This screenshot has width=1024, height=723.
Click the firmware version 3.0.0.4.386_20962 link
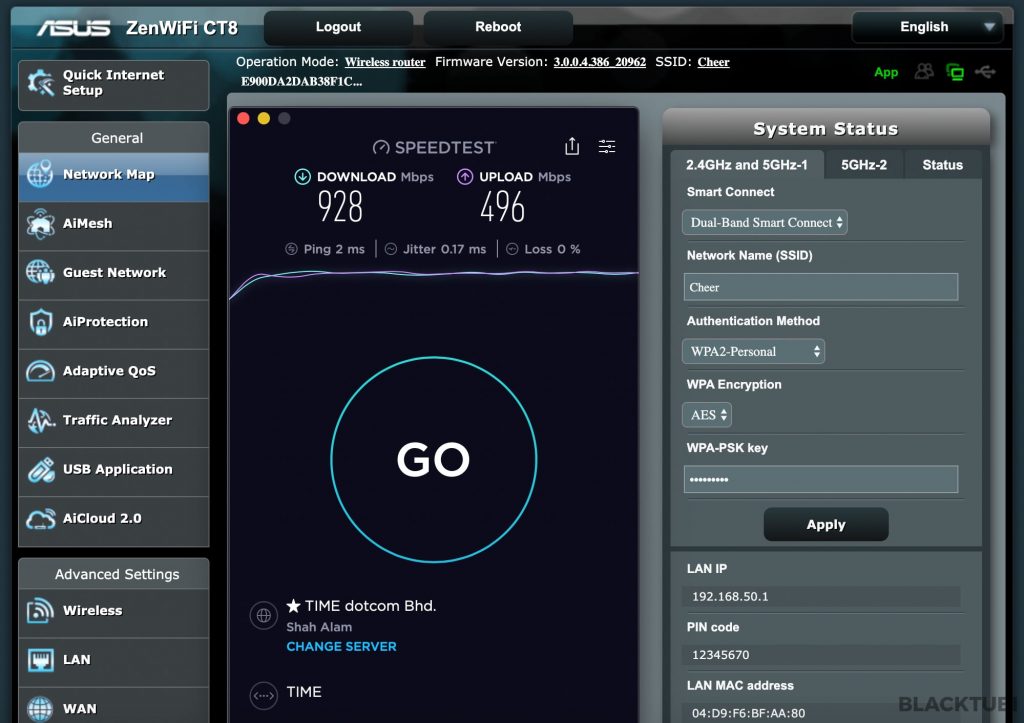[x=600, y=62]
